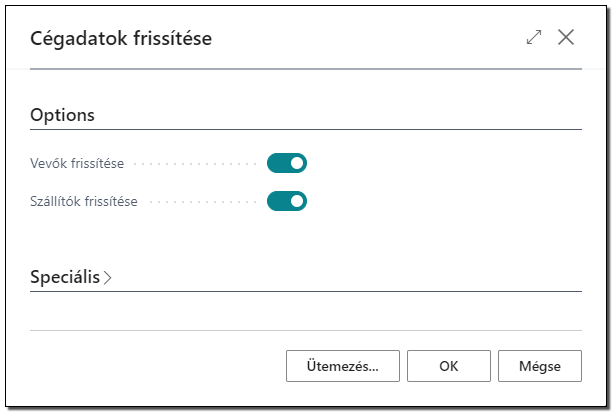
Task: Click the dotted leader after Vevők frissítése
Action: (x=195, y=164)
